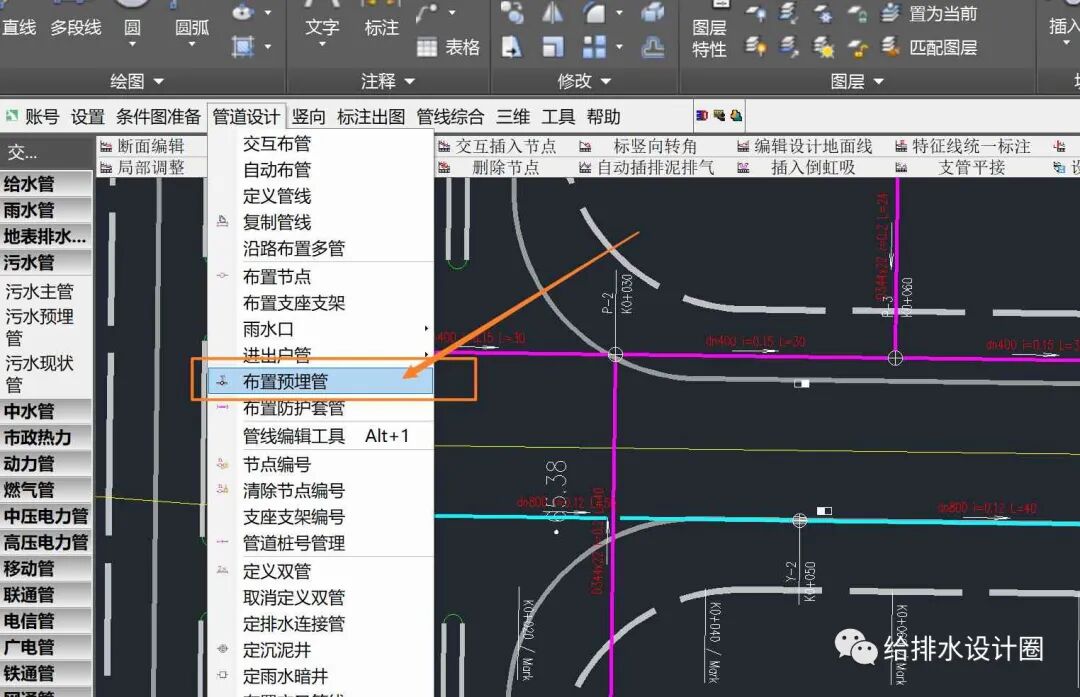Expand the 图层 panel
This screenshot has width=1080, height=697.
(x=858, y=81)
